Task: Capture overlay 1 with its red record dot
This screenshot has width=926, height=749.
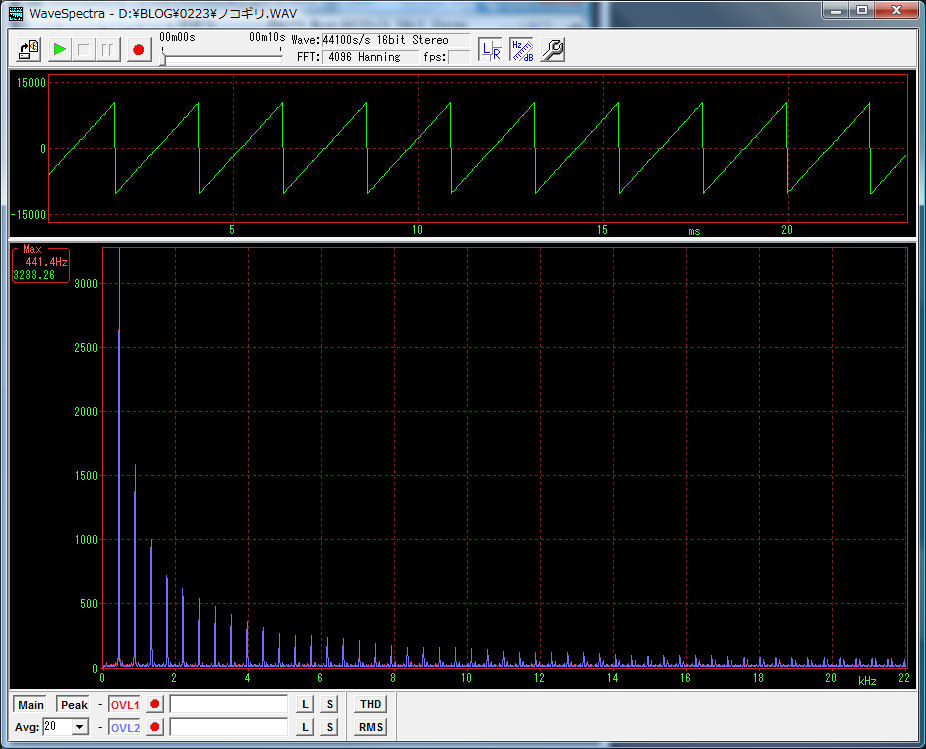Action: [x=155, y=704]
